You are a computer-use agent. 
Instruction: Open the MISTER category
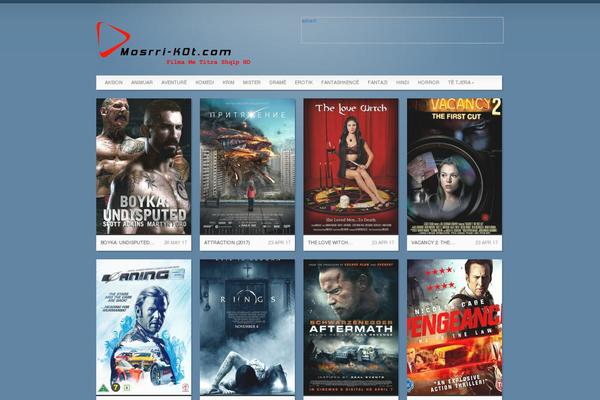coord(252,82)
